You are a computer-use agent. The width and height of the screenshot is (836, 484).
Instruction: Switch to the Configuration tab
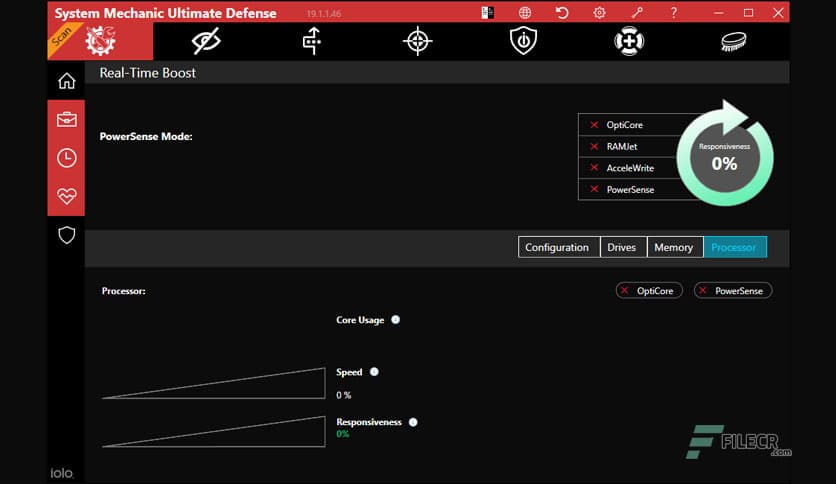[559, 247]
